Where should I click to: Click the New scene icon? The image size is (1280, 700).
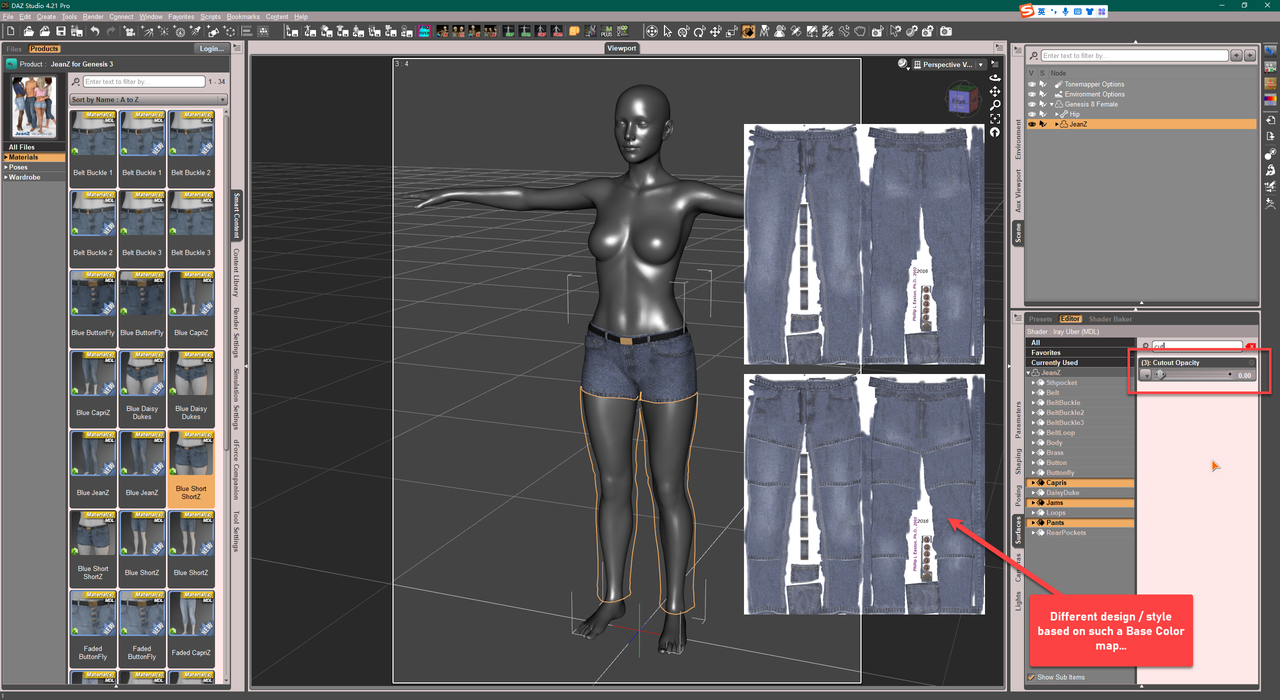(x=11, y=31)
